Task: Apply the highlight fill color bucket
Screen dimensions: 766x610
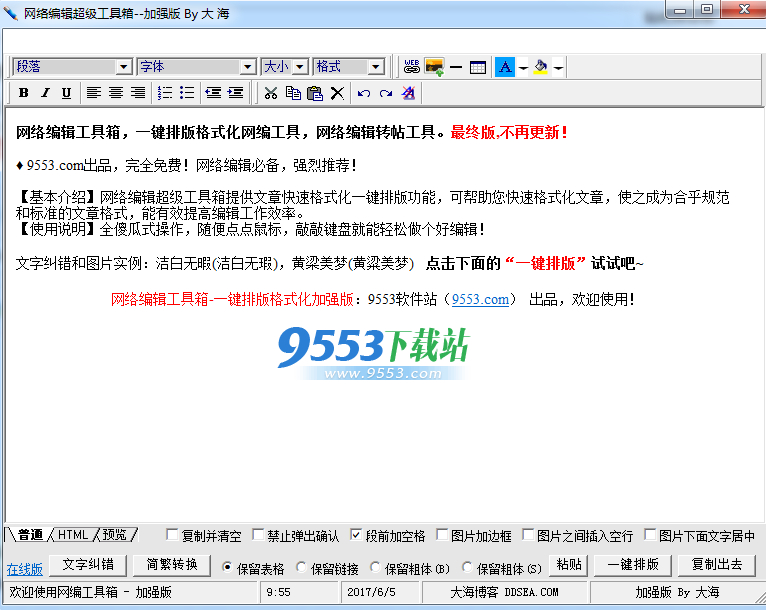Action: 540,67
